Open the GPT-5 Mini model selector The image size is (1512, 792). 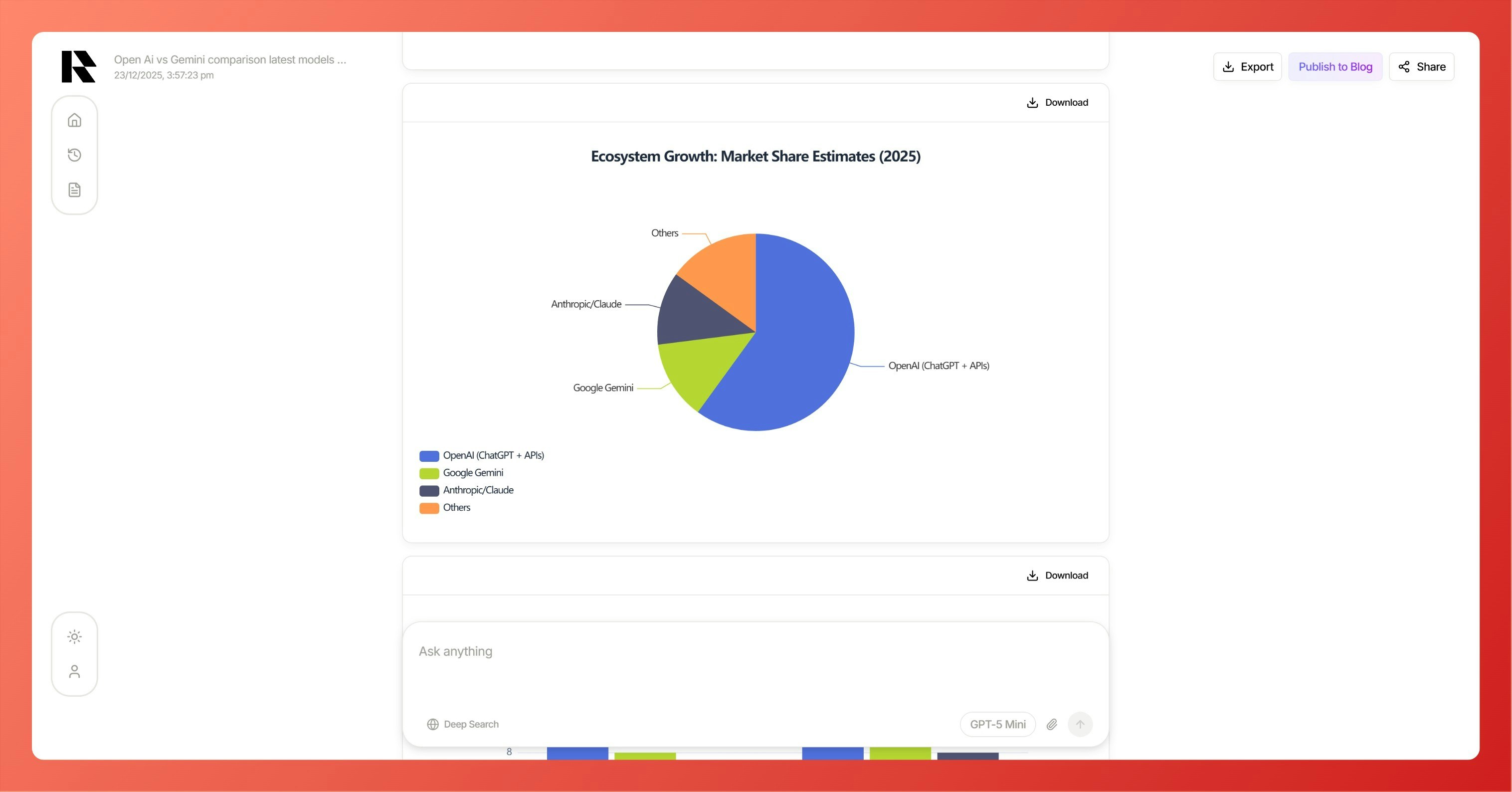(997, 724)
